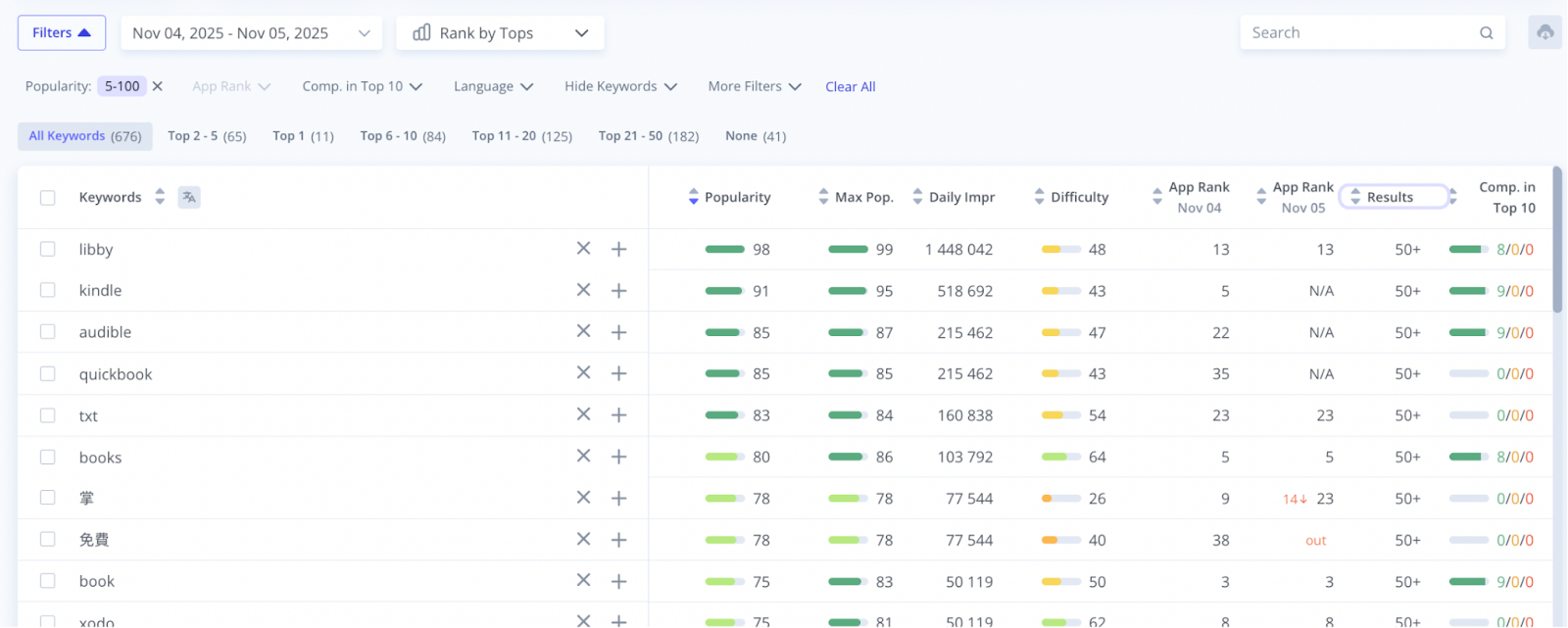Sort the Keywords column

pyautogui.click(x=160, y=197)
